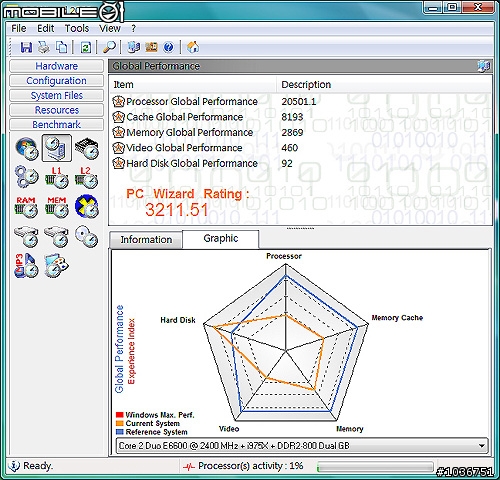The width and height of the screenshot is (500, 480).
Task: Select the Cache Global Performance row
Action: (x=301, y=117)
